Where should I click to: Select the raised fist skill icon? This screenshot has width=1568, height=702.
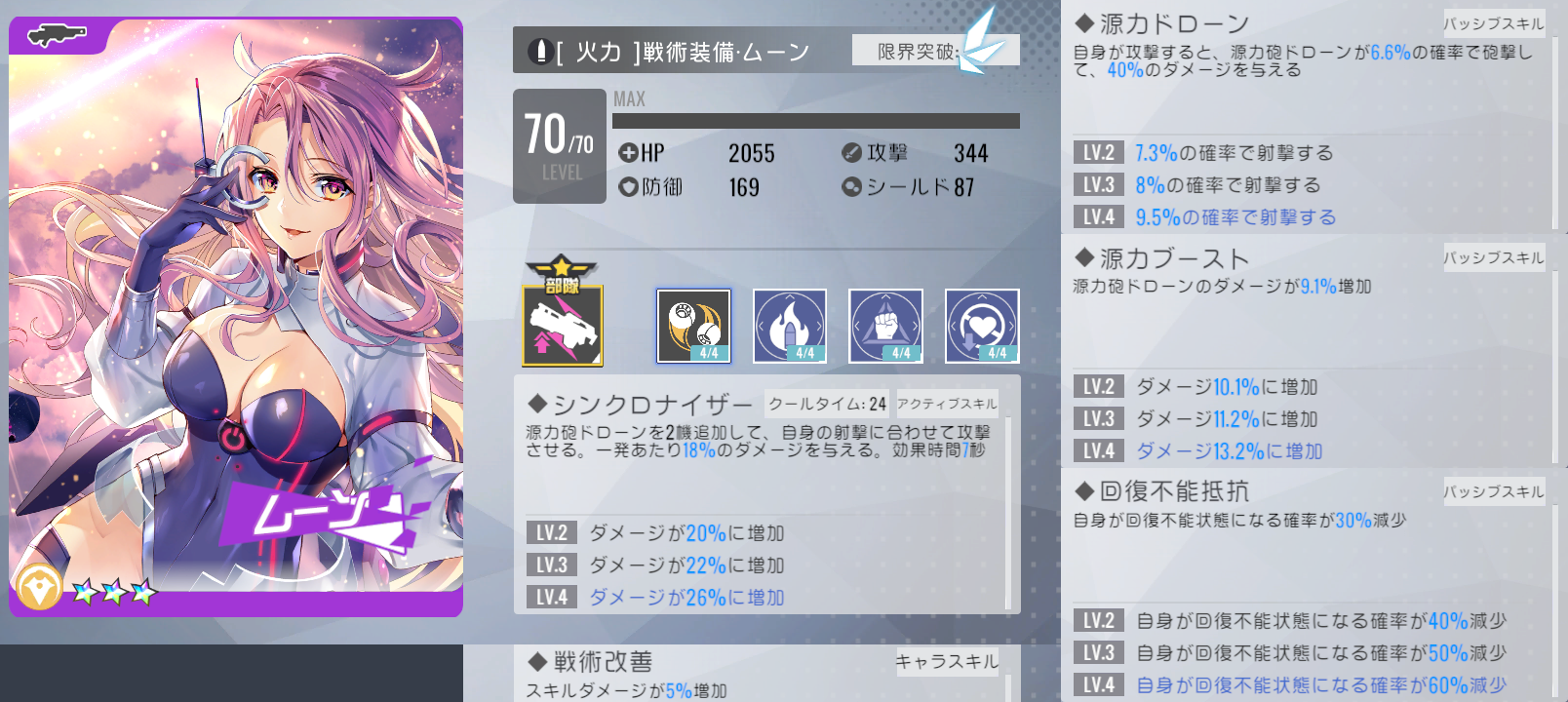click(885, 326)
